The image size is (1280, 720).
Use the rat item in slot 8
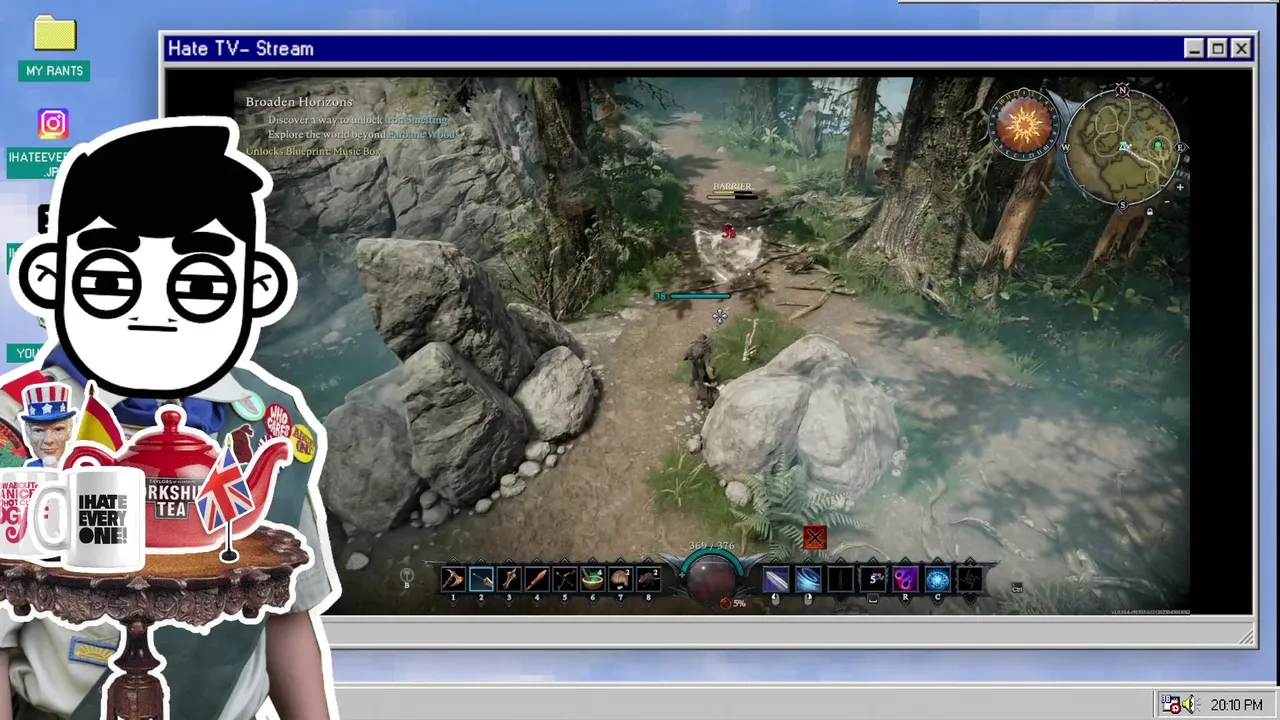pos(648,579)
